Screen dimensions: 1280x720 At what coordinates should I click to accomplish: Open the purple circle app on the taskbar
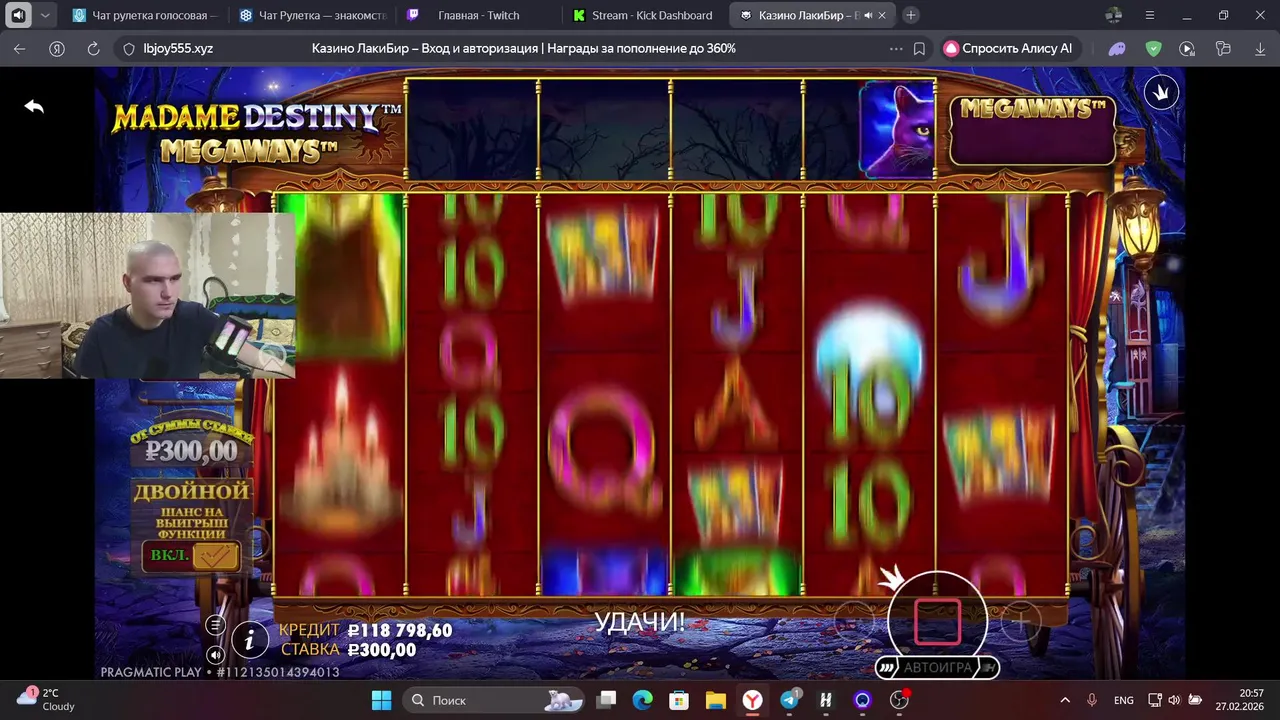862,700
